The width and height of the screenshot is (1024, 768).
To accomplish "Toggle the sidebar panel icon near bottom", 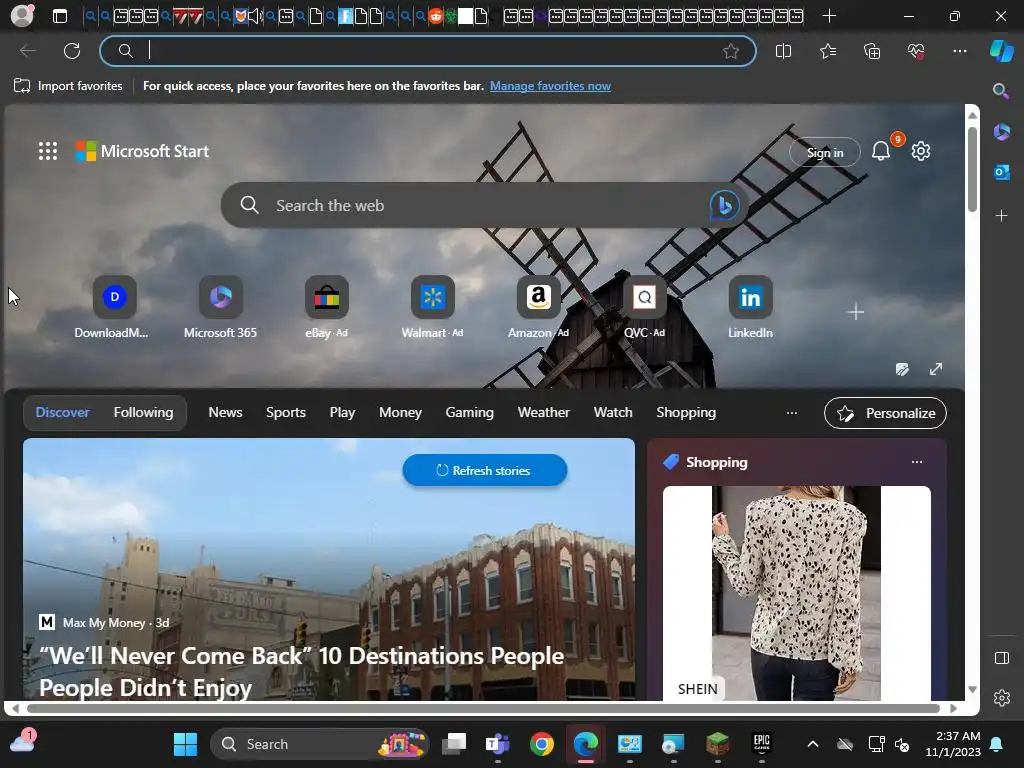I will point(1002,658).
